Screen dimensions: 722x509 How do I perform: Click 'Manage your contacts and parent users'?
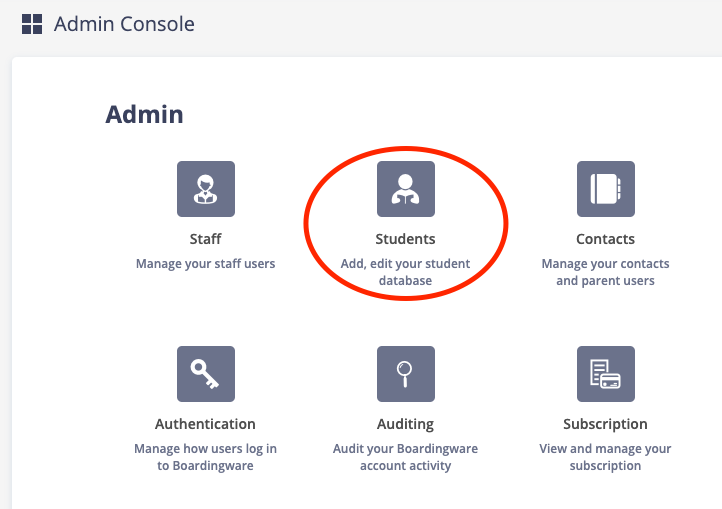point(605,272)
